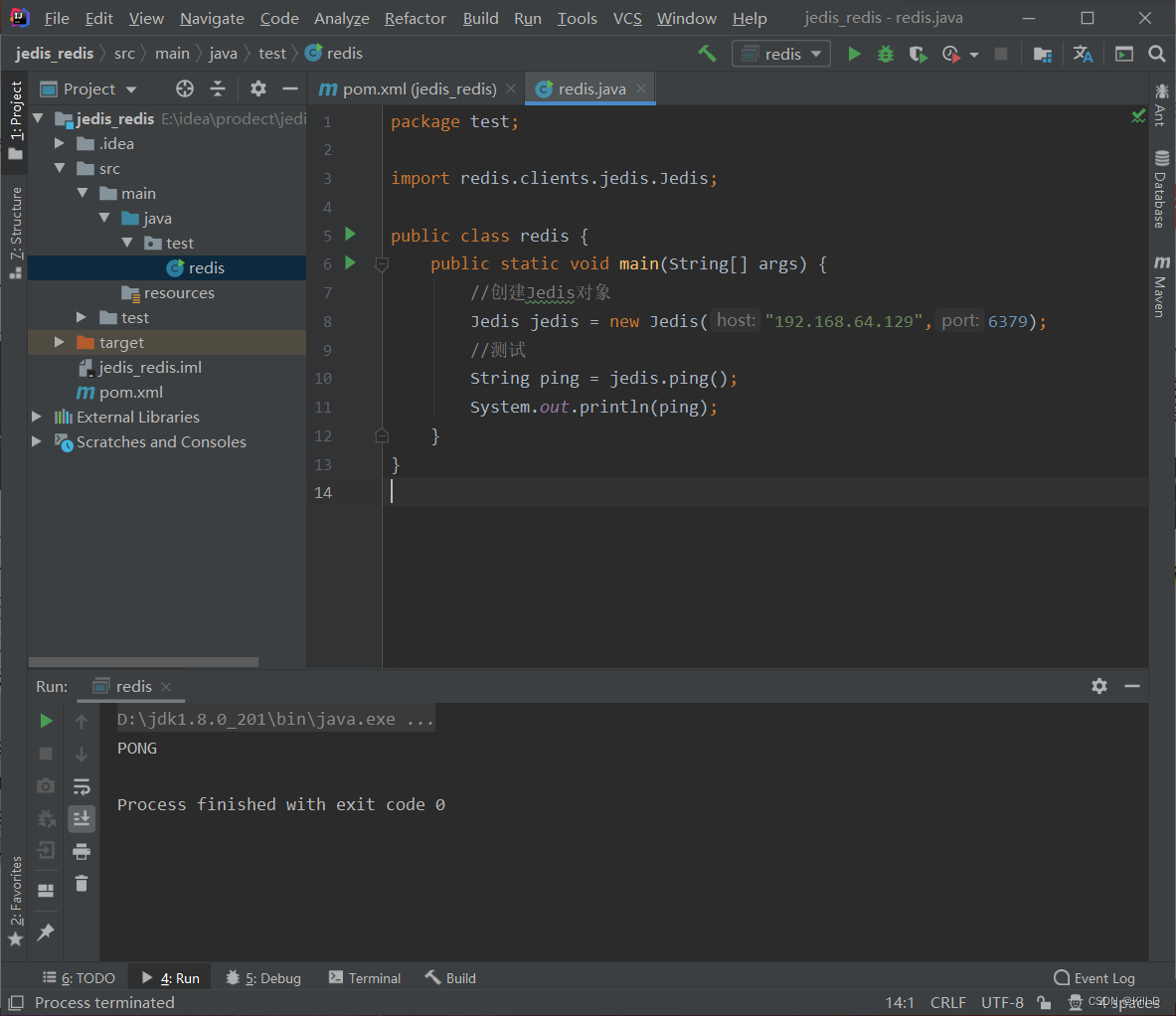Print the console output

coord(82,851)
